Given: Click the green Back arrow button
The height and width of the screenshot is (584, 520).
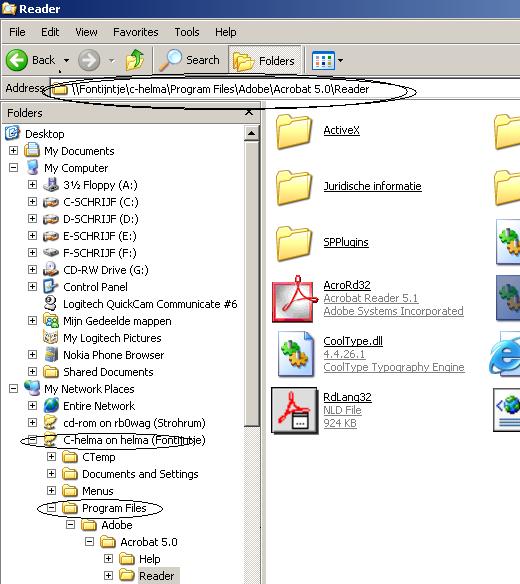Looking at the screenshot, I should click(17, 60).
